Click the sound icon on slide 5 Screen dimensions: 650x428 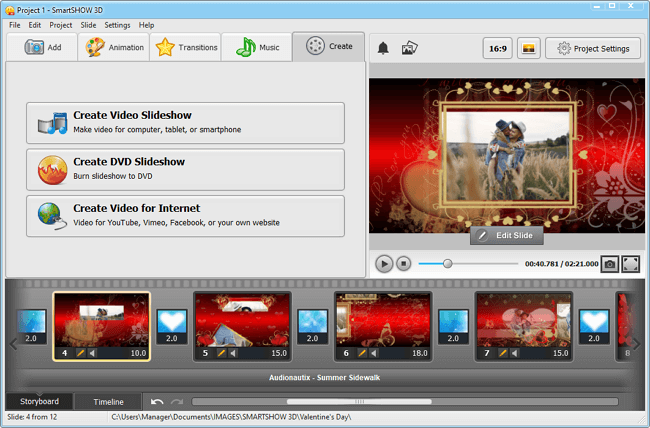[x=233, y=353]
